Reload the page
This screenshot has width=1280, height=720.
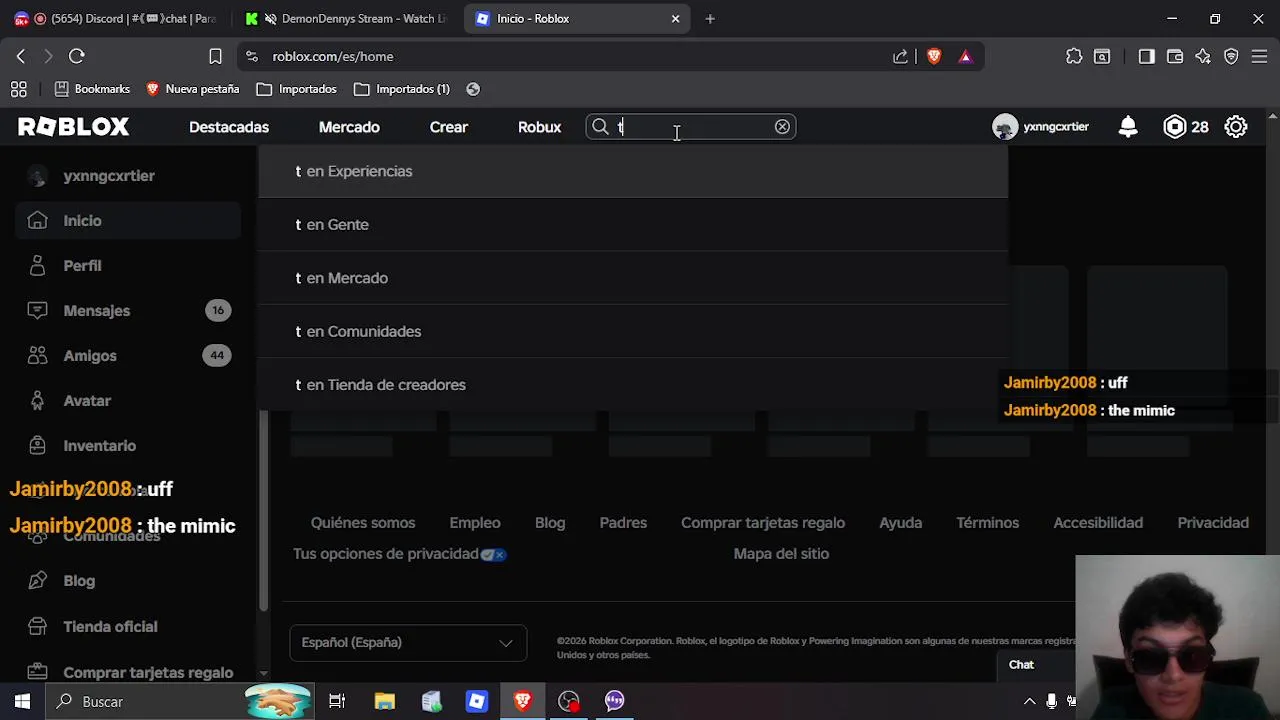pyautogui.click(x=77, y=56)
